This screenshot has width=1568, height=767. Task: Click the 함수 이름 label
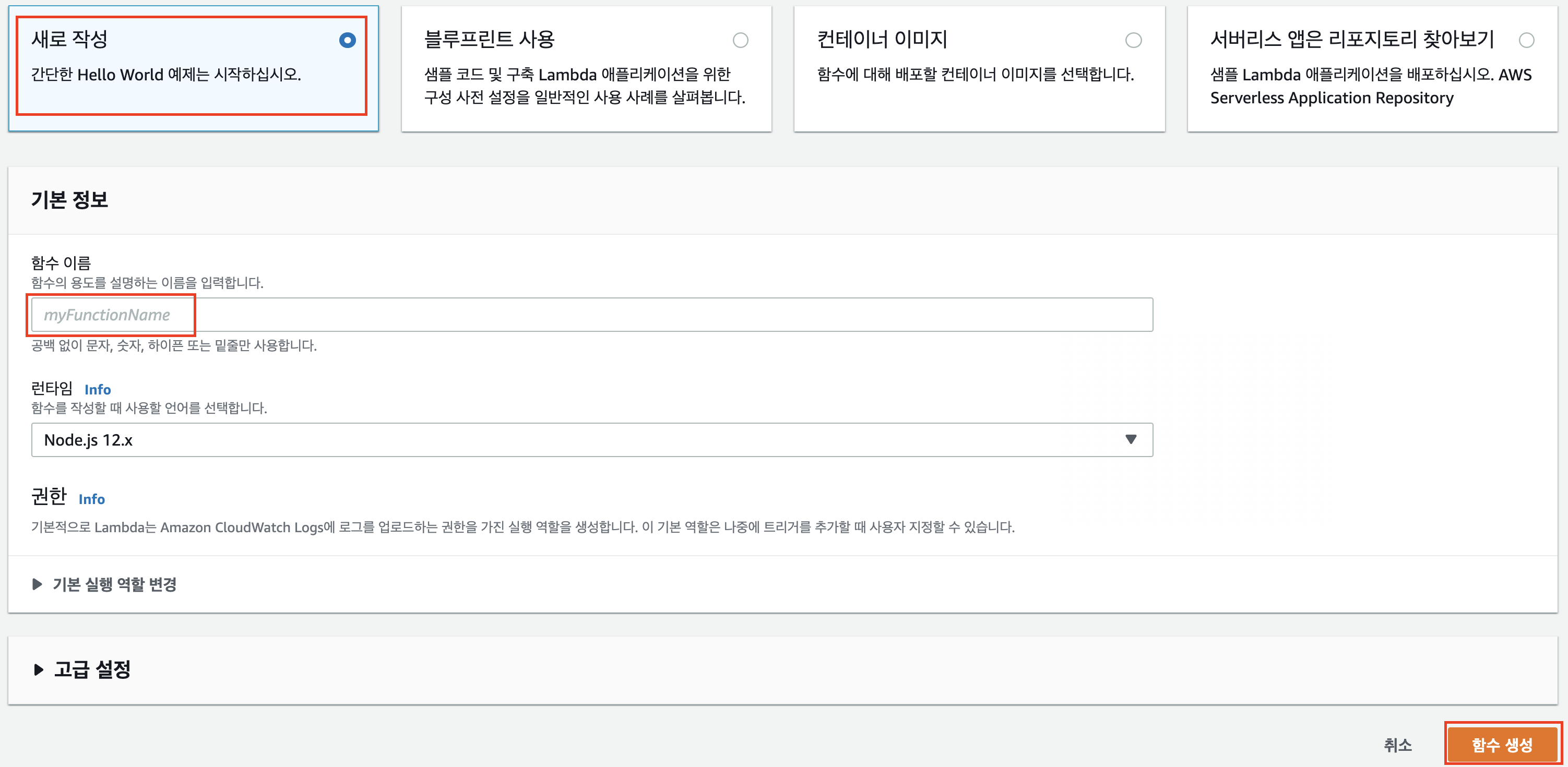[x=61, y=263]
